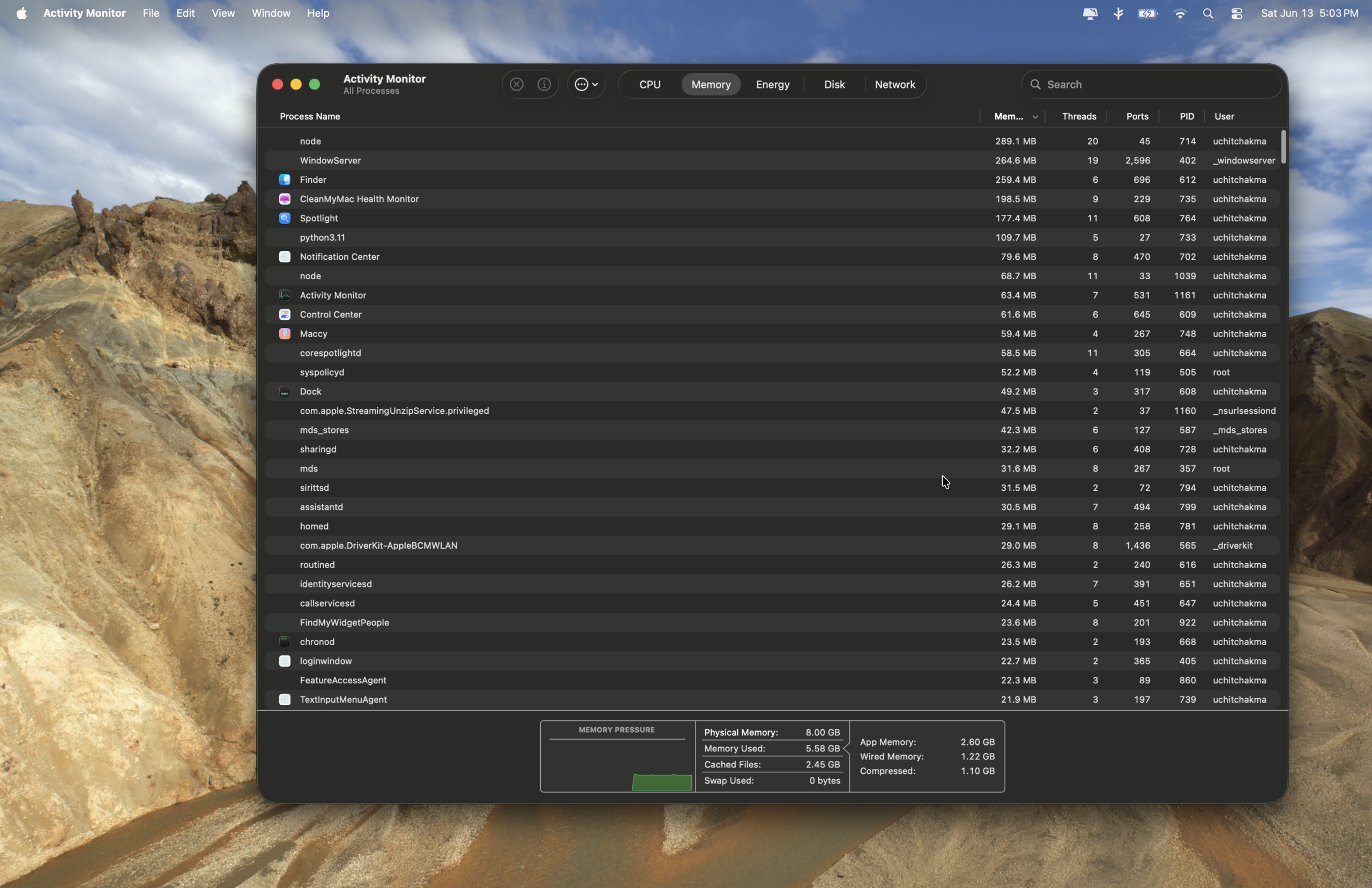Click the Activity Monitor process row icon
Image resolution: width=1372 pixels, height=888 pixels.
pos(285,295)
